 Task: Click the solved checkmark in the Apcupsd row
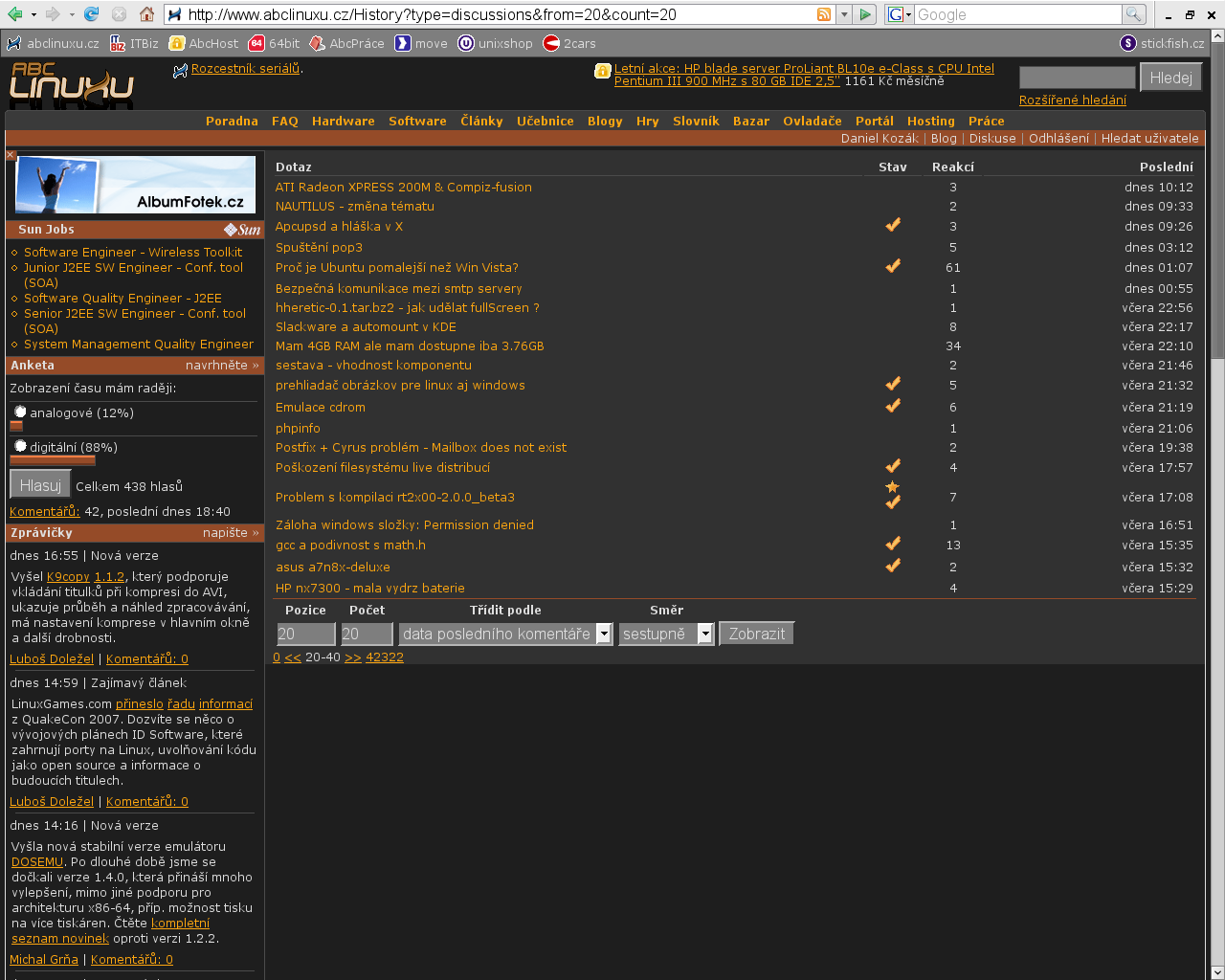(x=893, y=225)
